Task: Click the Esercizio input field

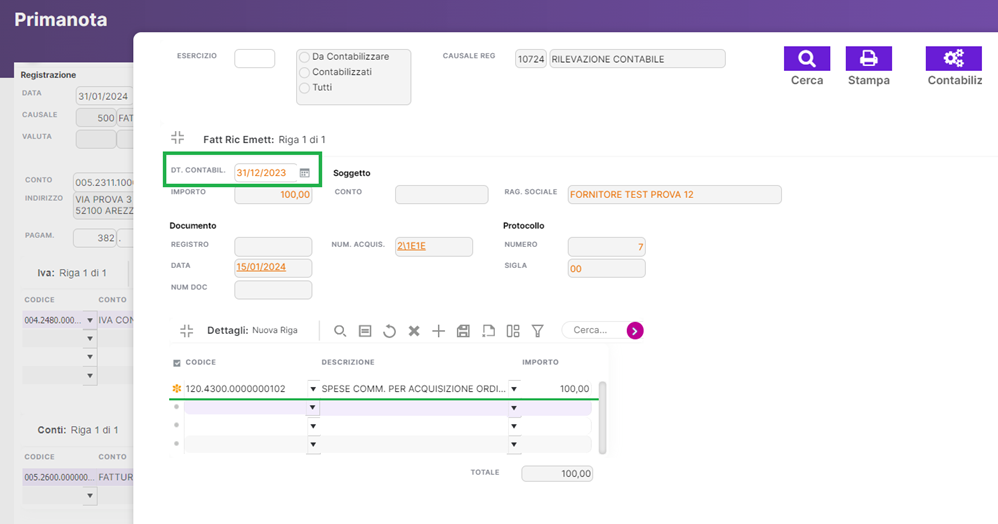Action: point(255,59)
